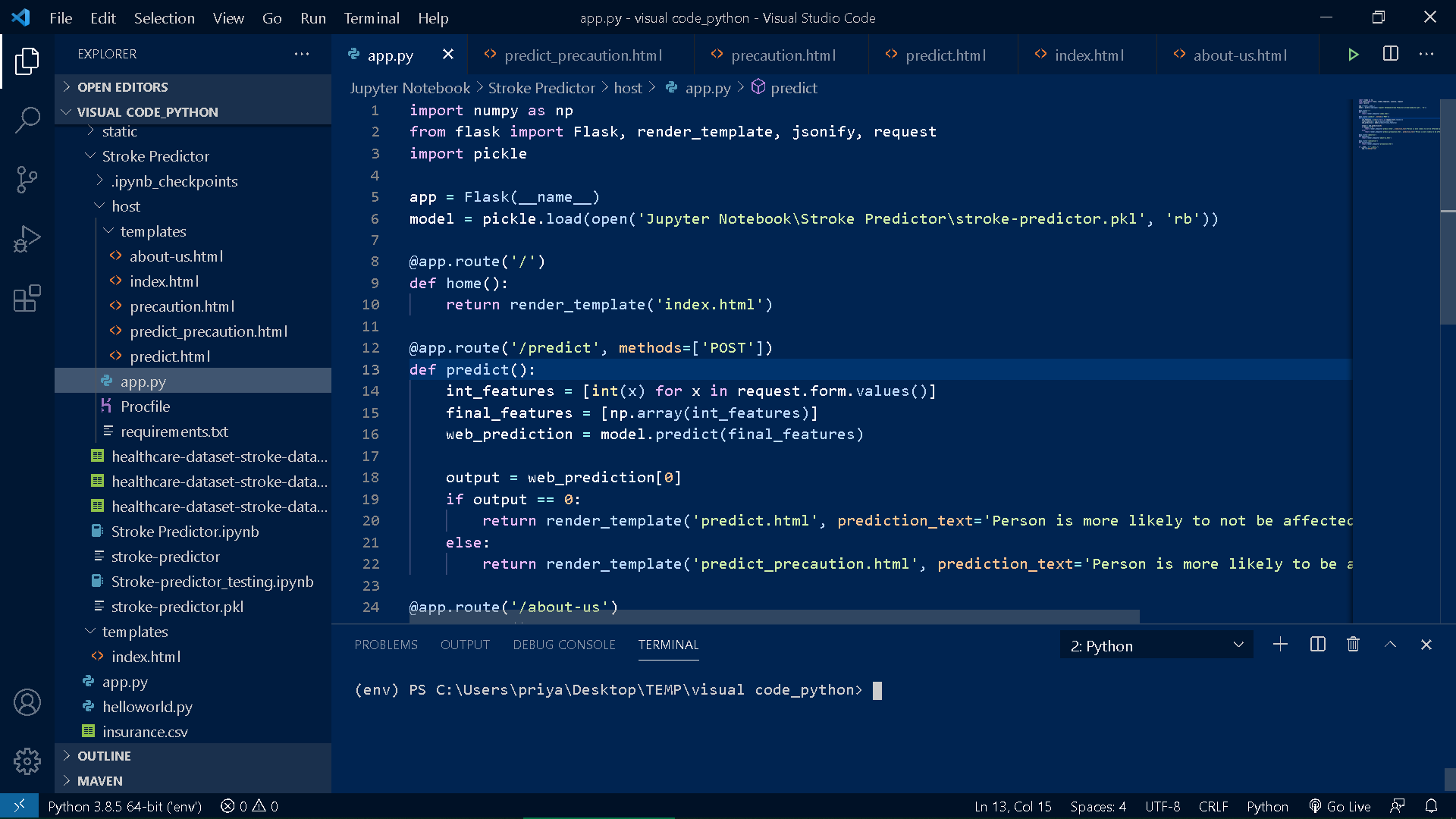Click Python 3.8.5 interpreter selector
1456x819 pixels.
pos(124,806)
